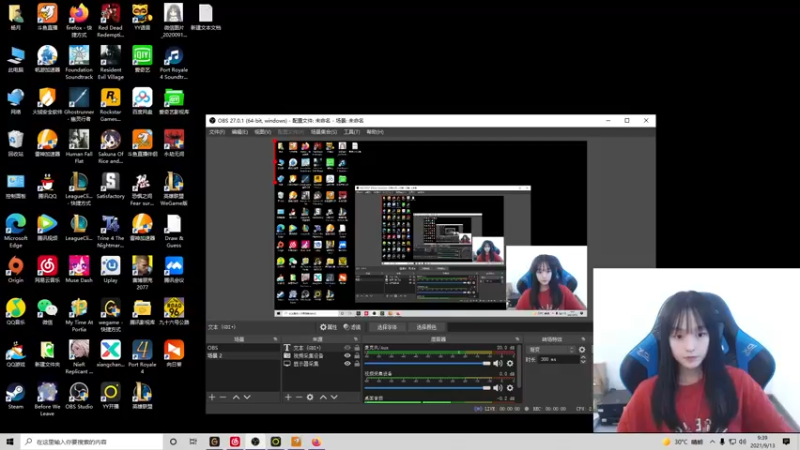Open Muse Dash desktop shortcut
Viewport: 800px width, 450px height.
[x=79, y=270]
